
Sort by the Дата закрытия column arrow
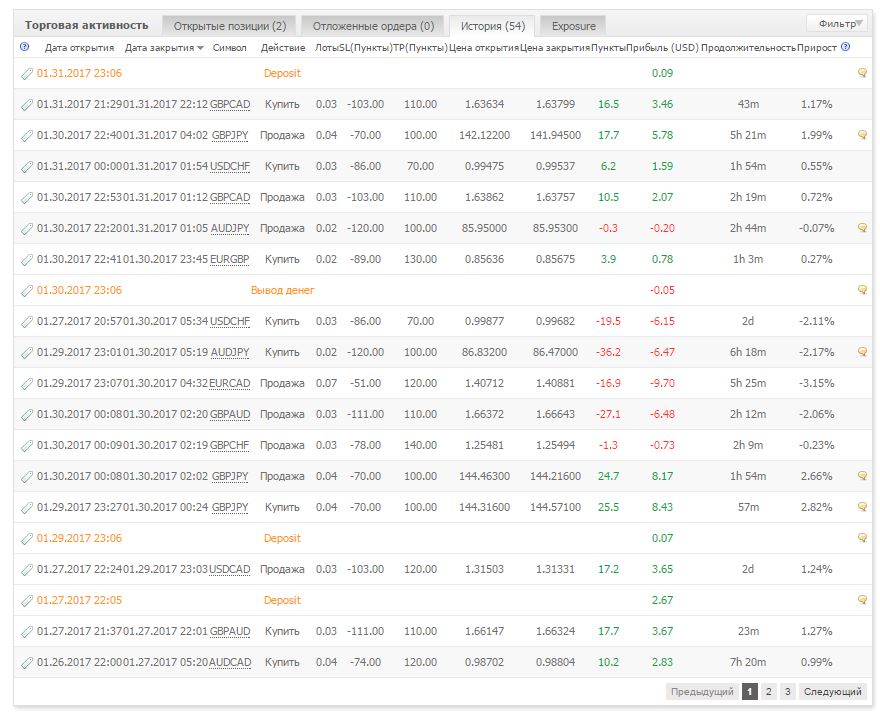click(200, 48)
